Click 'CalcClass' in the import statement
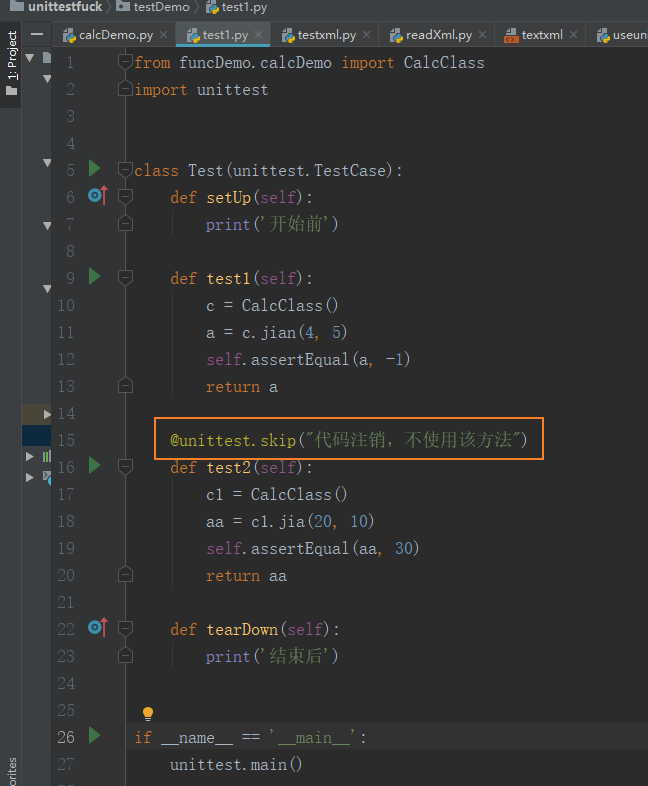This screenshot has height=786, width=648. (444, 63)
